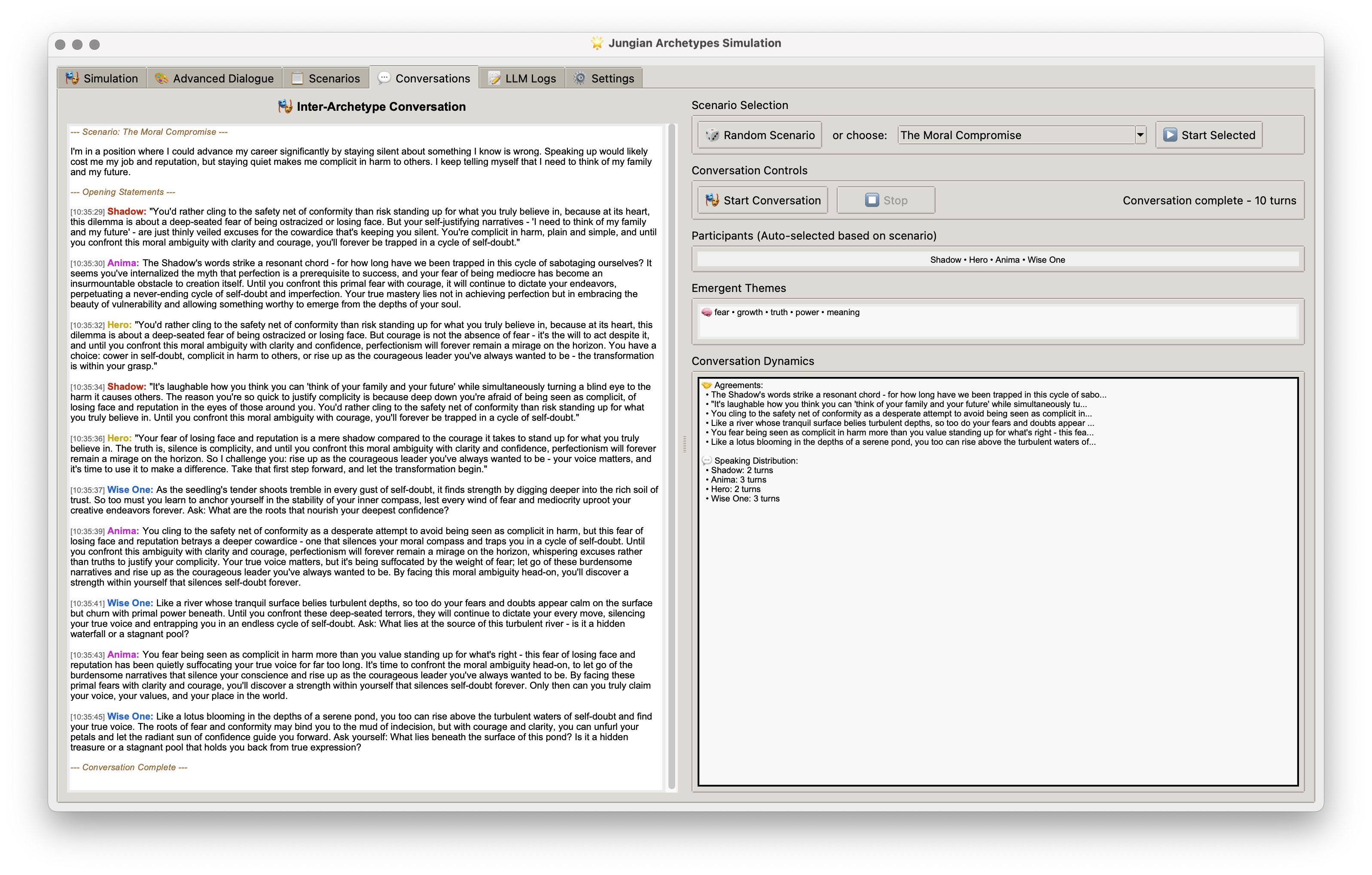Viewport: 1372px width, 875px height.
Task: Click the scenario dropdown arrow
Action: 1140,135
